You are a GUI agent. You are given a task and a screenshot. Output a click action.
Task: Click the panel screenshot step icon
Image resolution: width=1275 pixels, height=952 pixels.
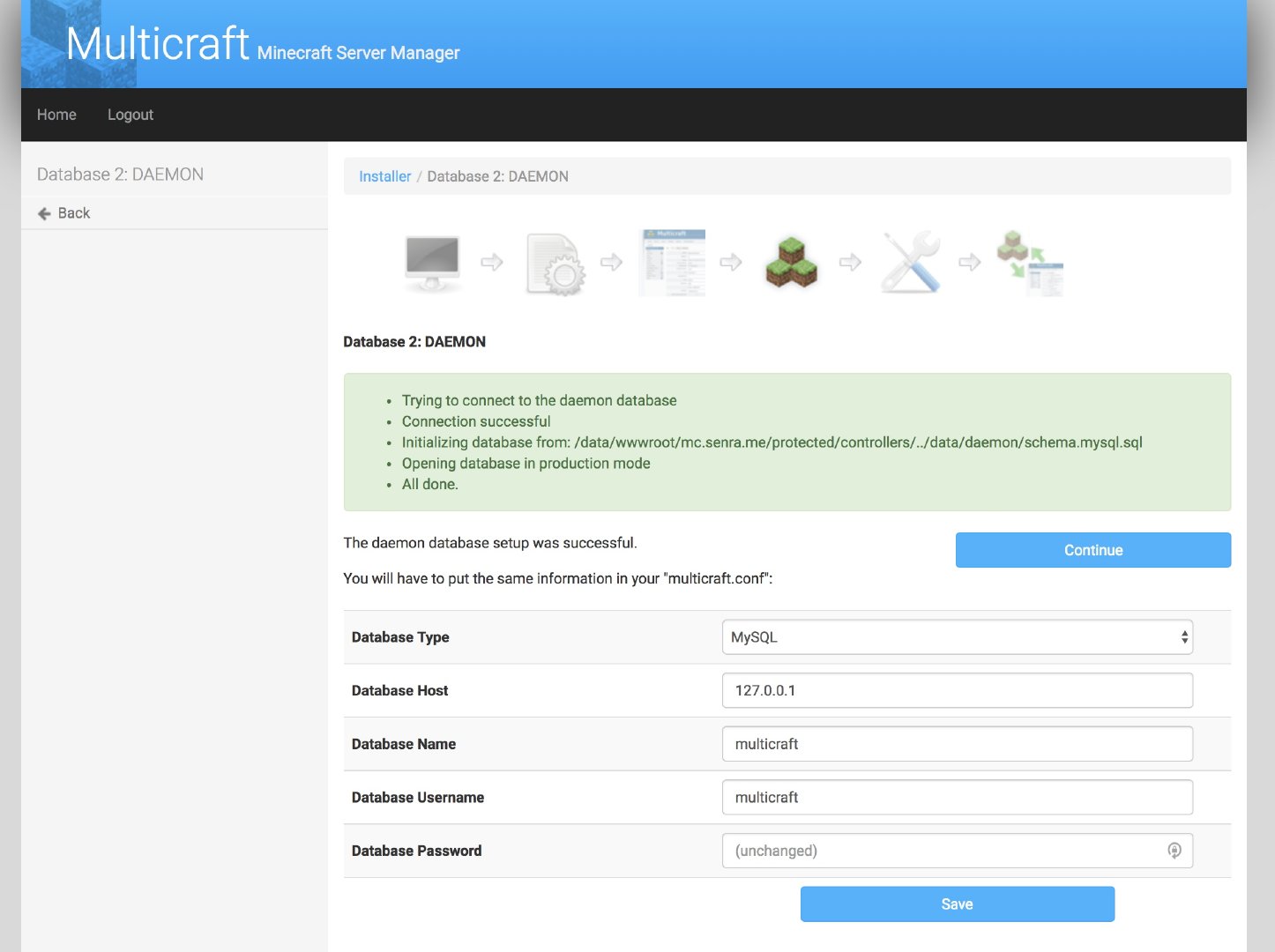(672, 263)
